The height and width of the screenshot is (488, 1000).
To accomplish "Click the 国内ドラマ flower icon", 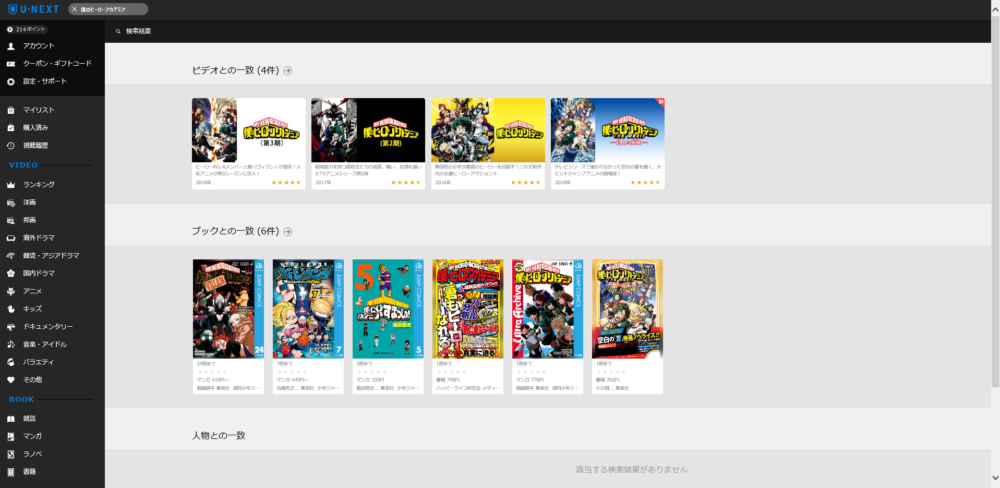I will click(x=11, y=274).
